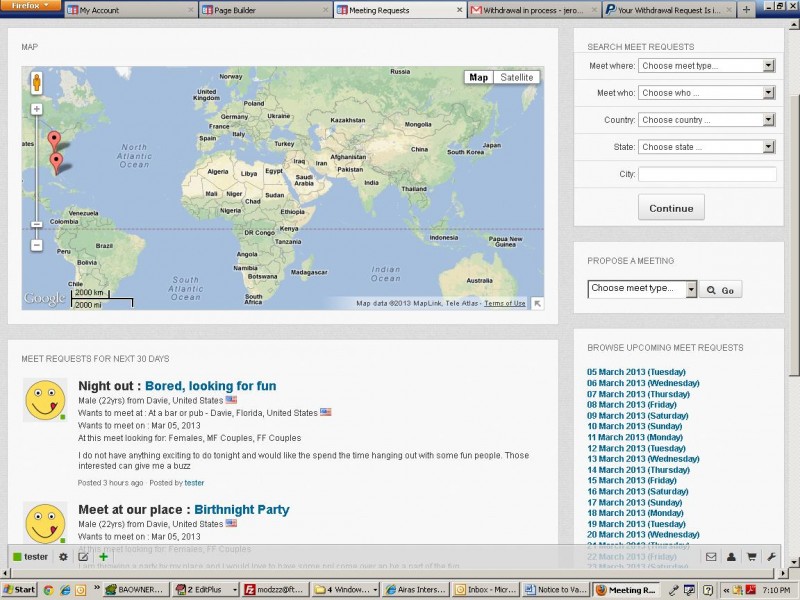Browse 05 March 2013 (Tuesday) requests
800x600 pixels.
(636, 372)
